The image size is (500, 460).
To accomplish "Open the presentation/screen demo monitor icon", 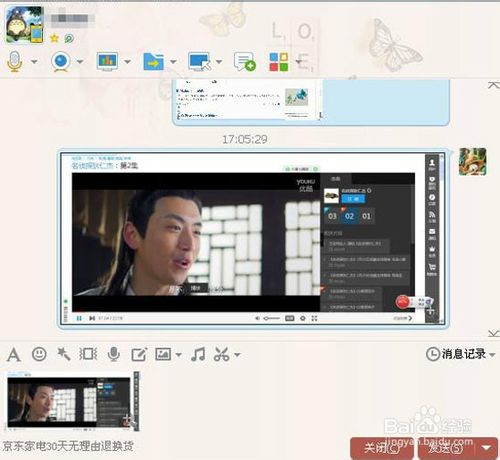I will point(107,61).
